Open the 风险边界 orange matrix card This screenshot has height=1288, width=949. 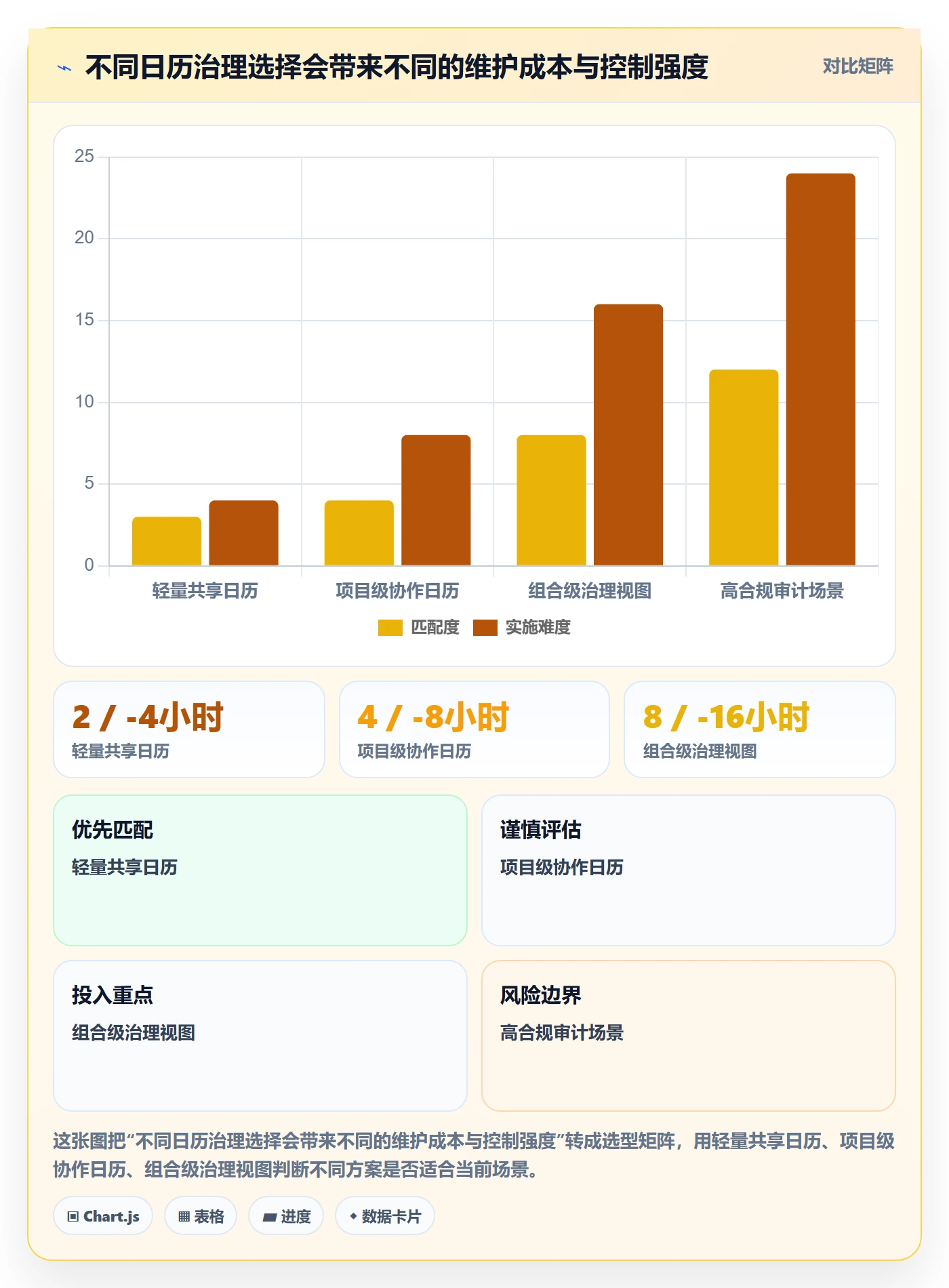689,1036
